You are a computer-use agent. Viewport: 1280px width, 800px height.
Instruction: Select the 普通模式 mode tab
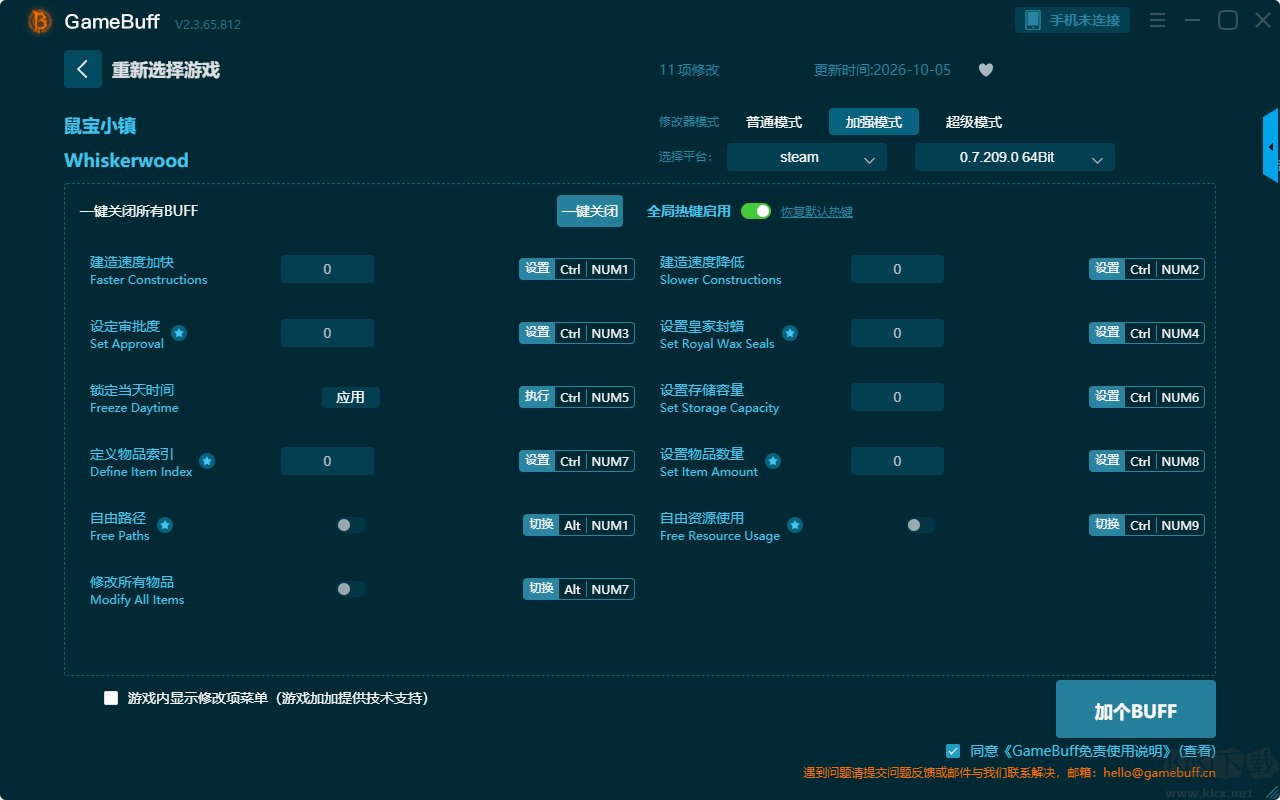pos(774,122)
